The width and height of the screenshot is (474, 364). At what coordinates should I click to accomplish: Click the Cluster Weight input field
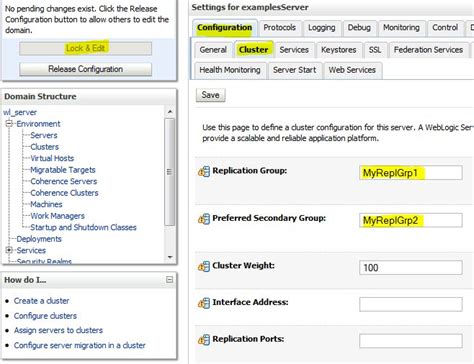[411, 268]
